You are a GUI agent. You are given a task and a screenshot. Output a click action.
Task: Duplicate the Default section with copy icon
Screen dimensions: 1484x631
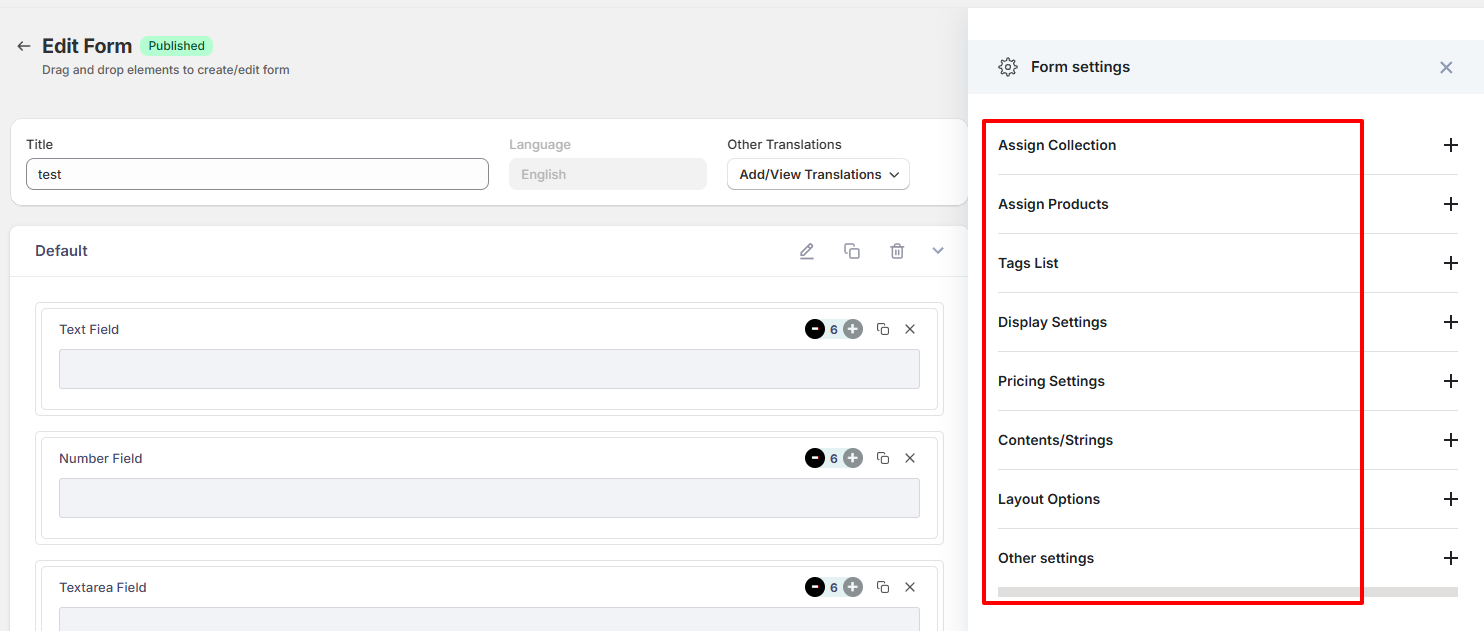[x=852, y=251]
